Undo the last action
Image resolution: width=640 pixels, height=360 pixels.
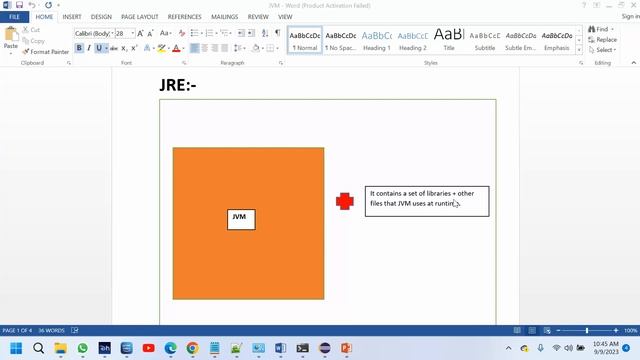tap(31, 5)
